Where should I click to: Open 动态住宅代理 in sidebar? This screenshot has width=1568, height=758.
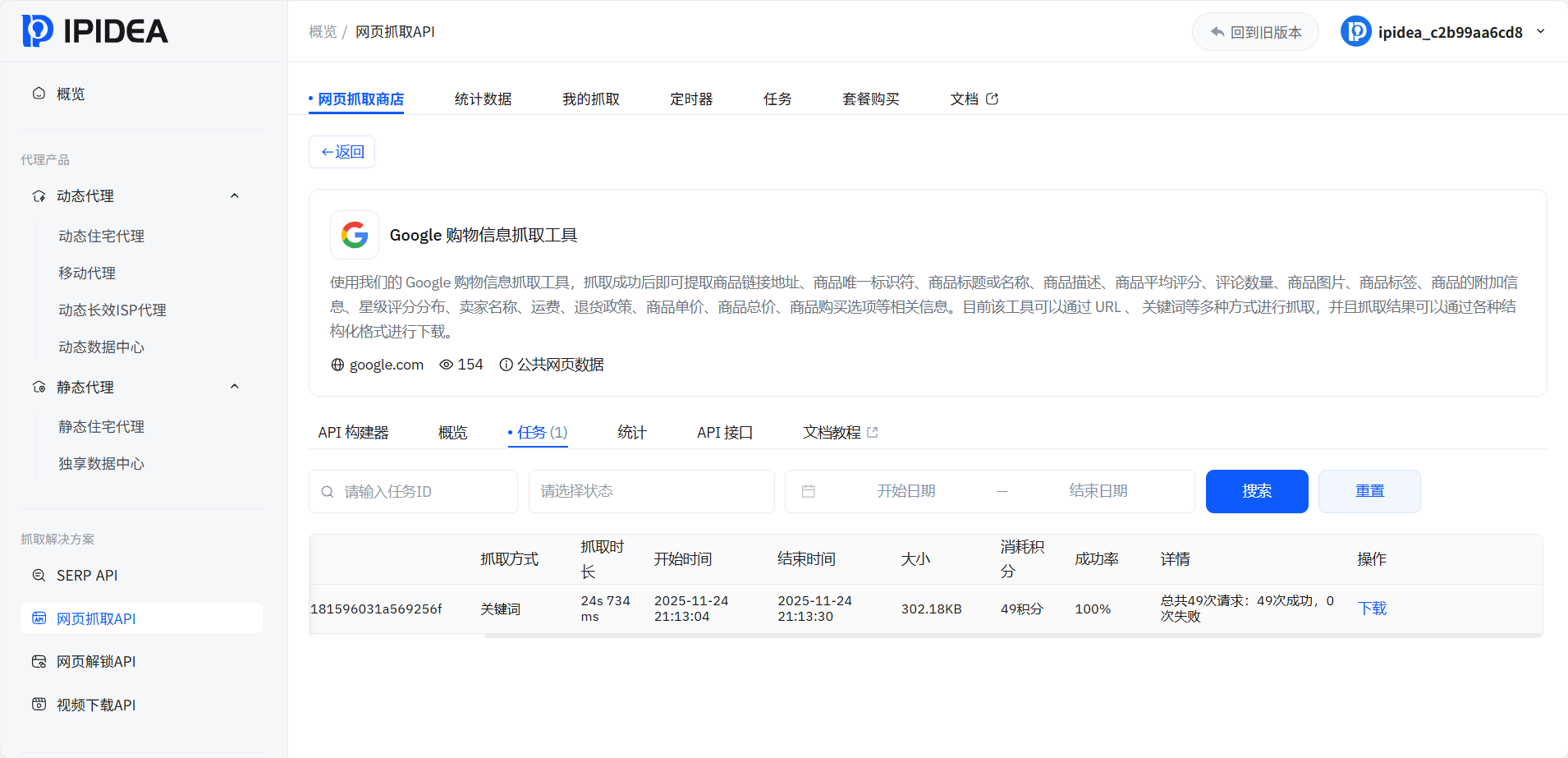point(101,237)
